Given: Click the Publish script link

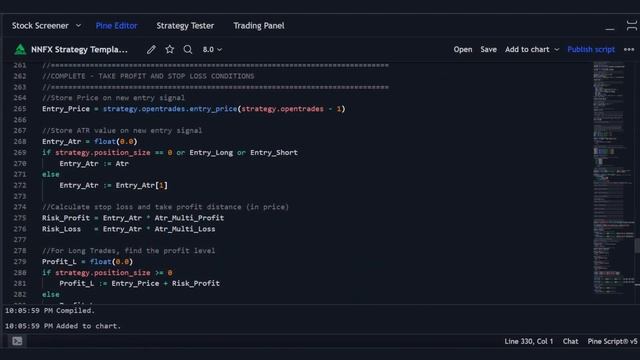Looking at the screenshot, I should (591, 49).
